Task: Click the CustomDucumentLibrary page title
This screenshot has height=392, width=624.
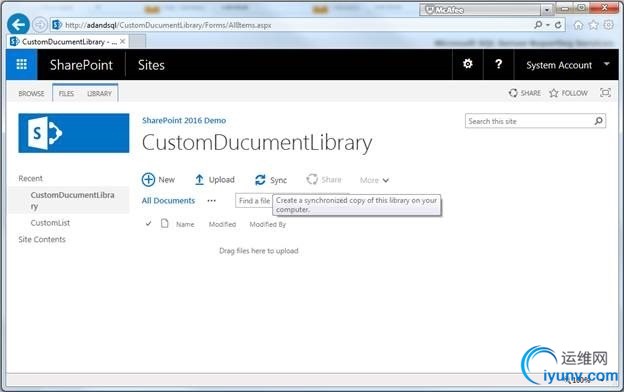Action: click(257, 142)
